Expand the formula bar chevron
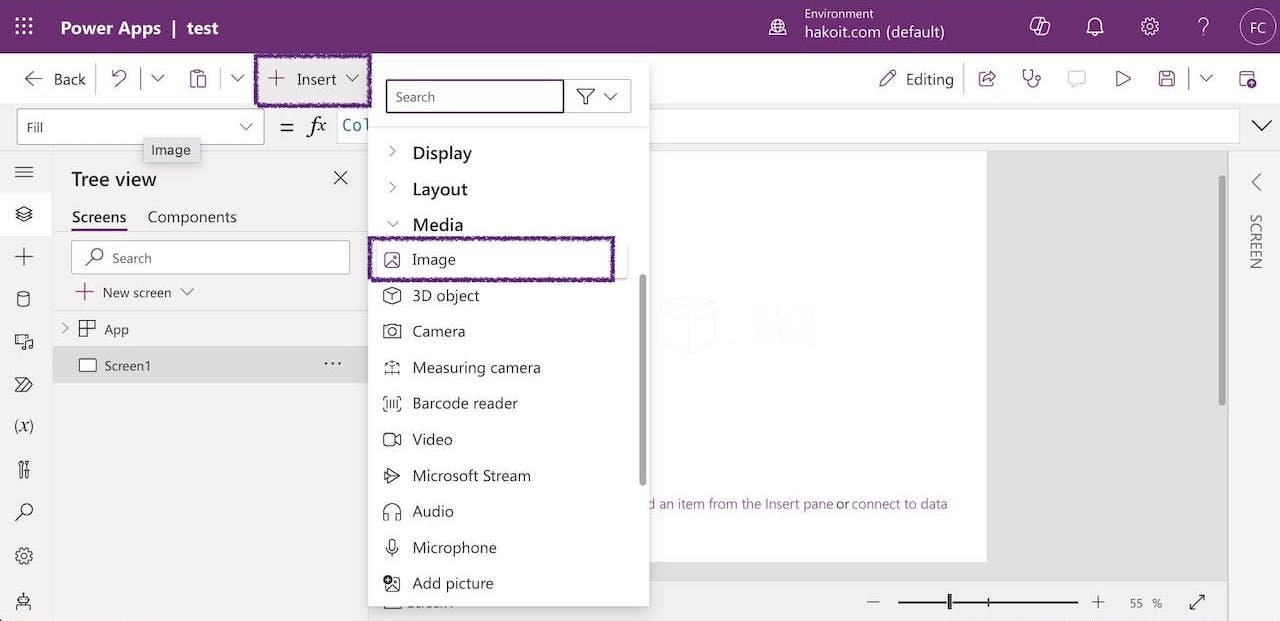The width and height of the screenshot is (1280, 621). tap(1260, 126)
